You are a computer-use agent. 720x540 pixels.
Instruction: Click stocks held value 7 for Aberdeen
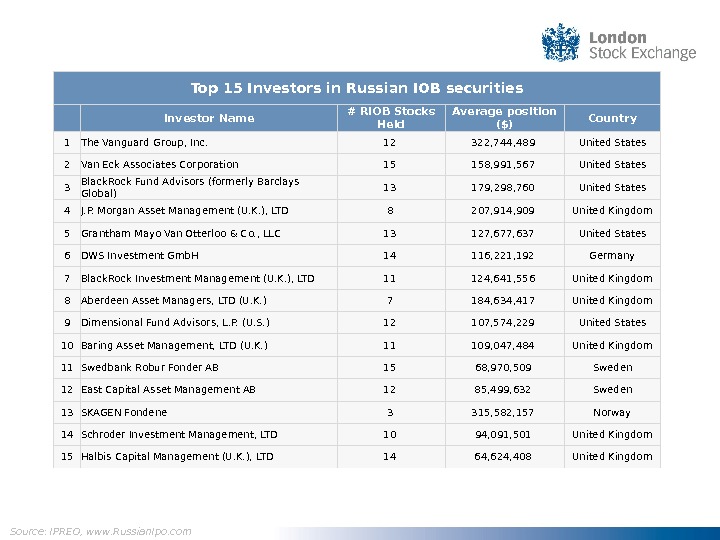(x=390, y=300)
